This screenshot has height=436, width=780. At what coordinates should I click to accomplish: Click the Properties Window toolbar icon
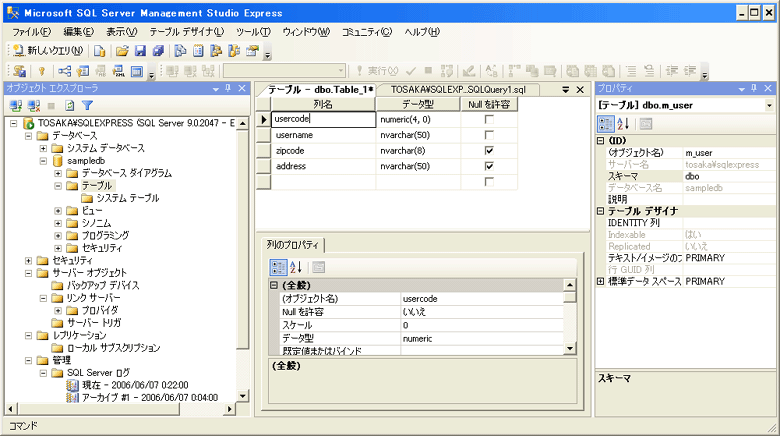click(252, 51)
